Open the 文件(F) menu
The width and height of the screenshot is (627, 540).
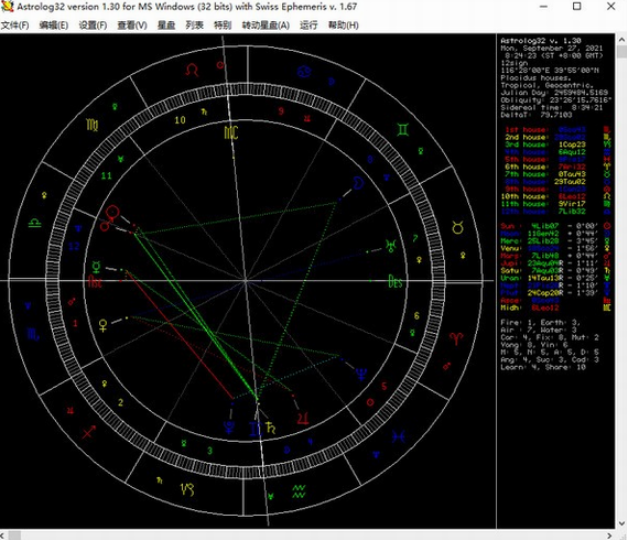click(x=15, y=24)
